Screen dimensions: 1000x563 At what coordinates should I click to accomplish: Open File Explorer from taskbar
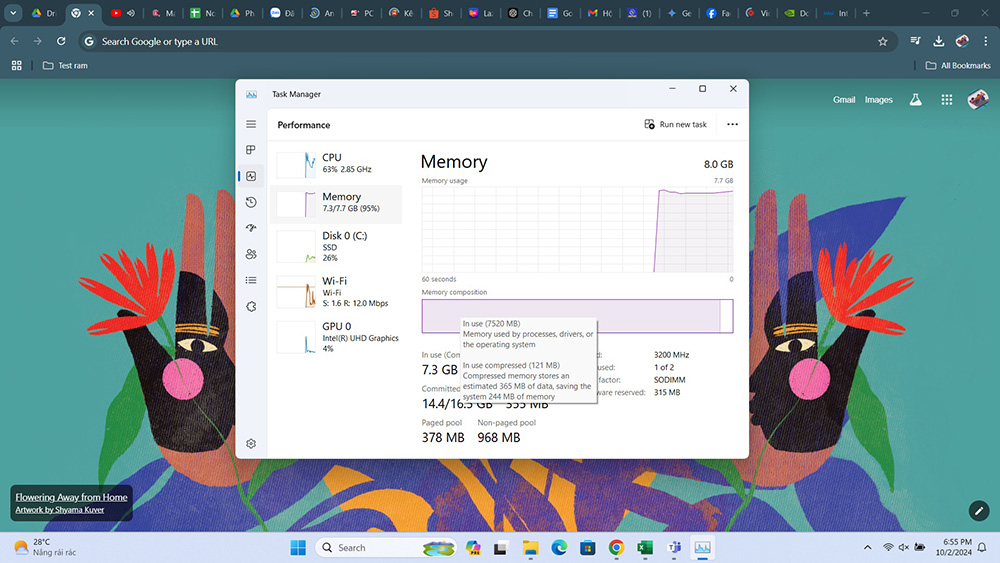tap(530, 548)
